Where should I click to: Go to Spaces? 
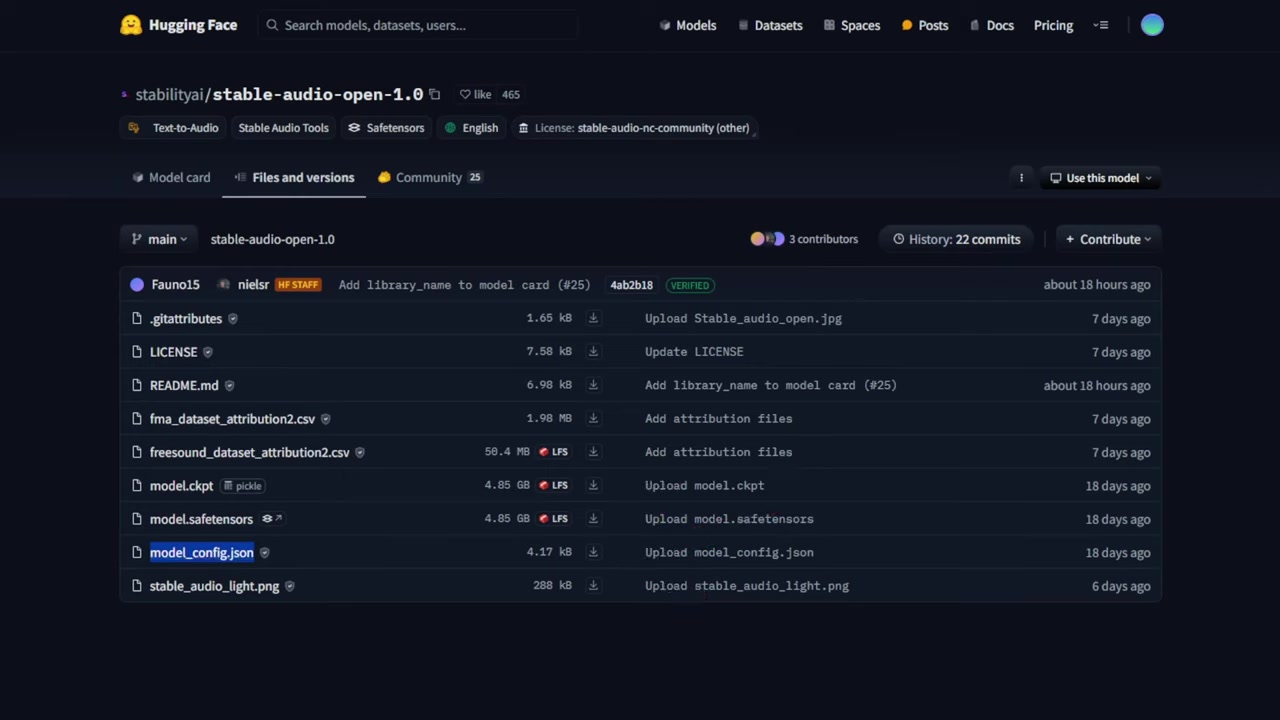pos(852,25)
